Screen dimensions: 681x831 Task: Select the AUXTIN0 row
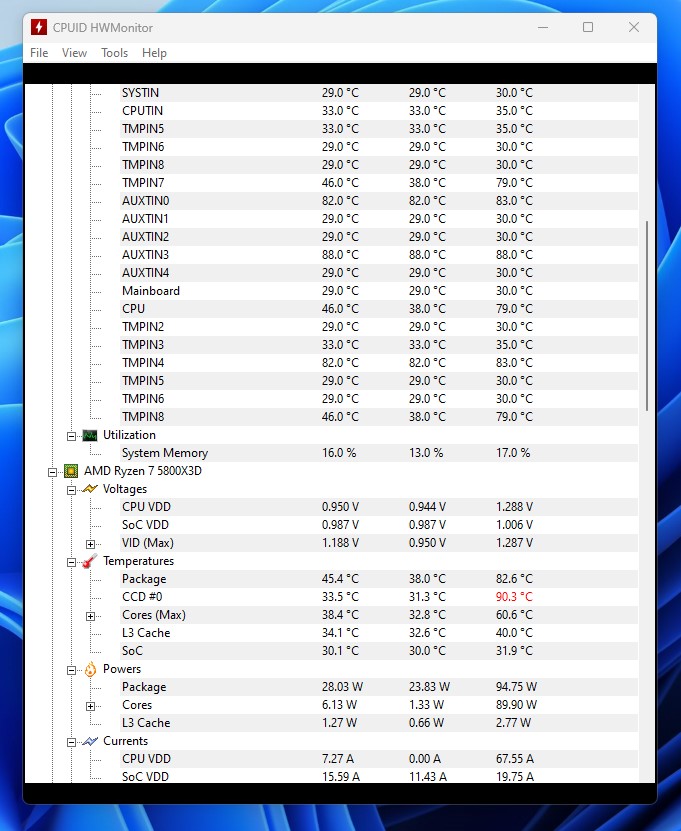[x=379, y=201]
